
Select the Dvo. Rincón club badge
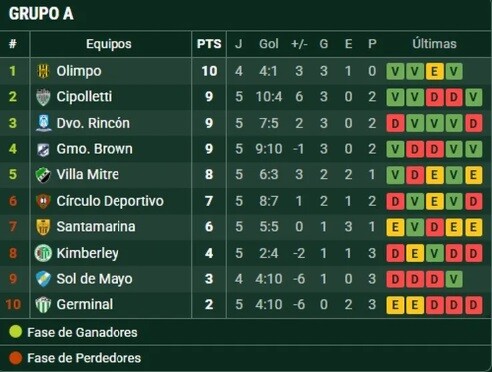click(43, 123)
